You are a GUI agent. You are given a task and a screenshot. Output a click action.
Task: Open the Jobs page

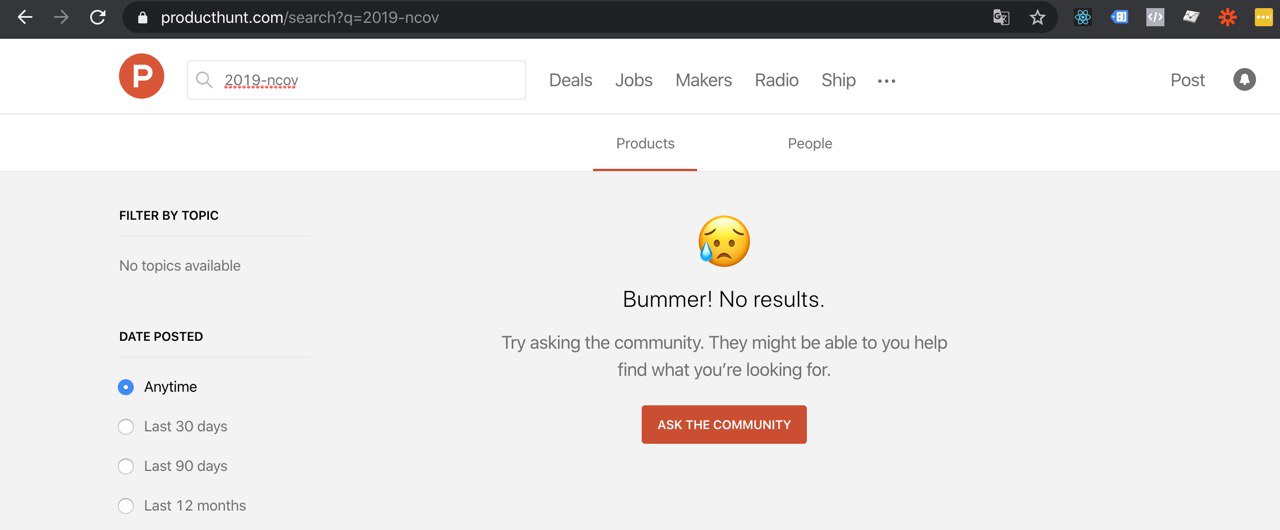click(634, 80)
